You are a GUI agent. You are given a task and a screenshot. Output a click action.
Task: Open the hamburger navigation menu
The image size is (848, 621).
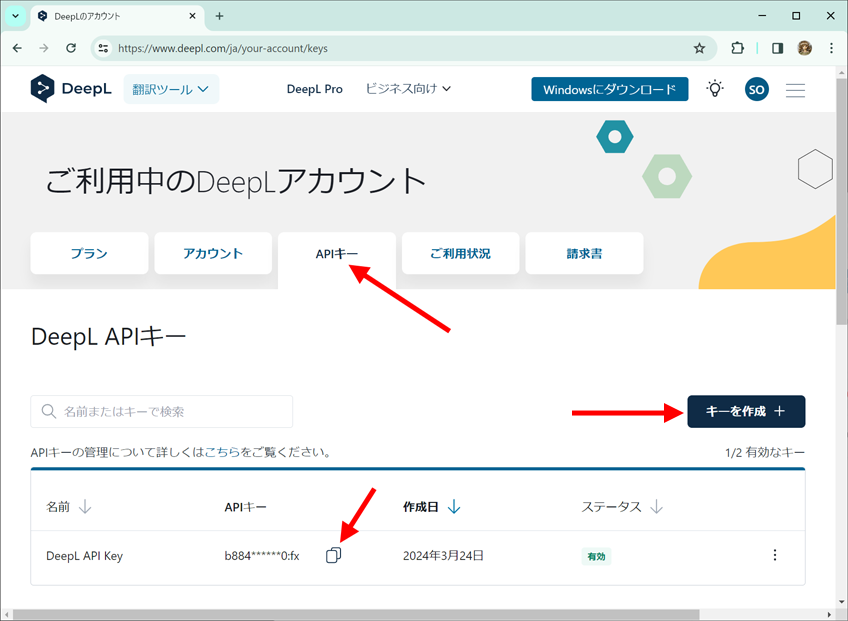795,90
